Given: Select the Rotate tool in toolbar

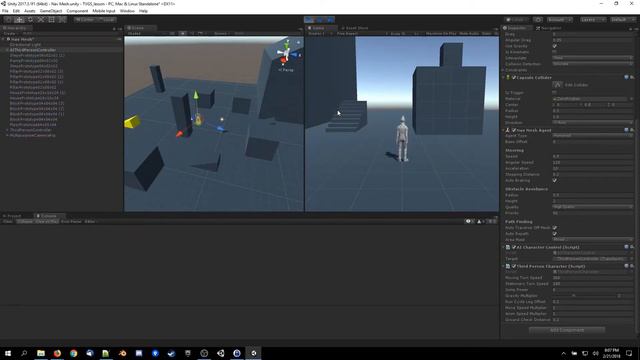Looking at the screenshot, I should [x=30, y=20].
